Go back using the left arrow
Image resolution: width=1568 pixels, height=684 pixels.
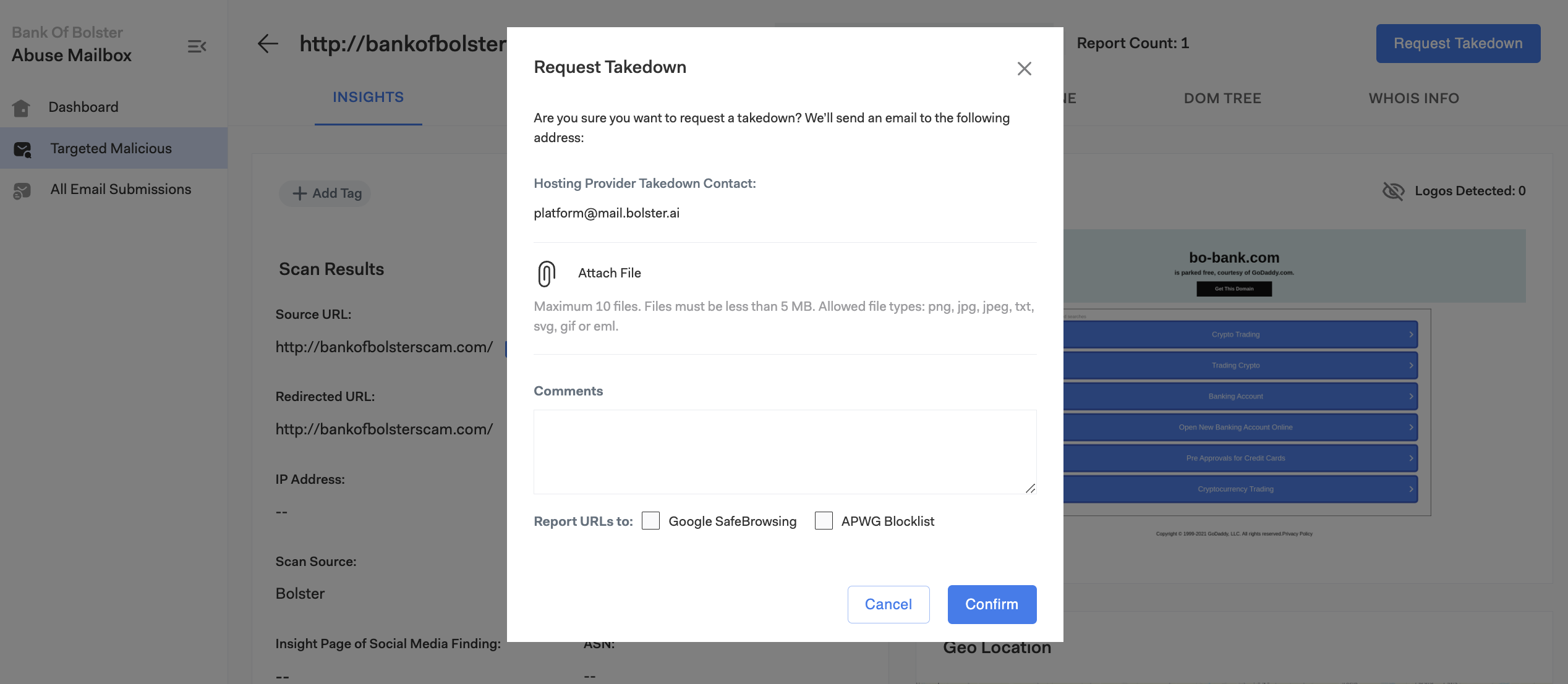click(x=267, y=43)
